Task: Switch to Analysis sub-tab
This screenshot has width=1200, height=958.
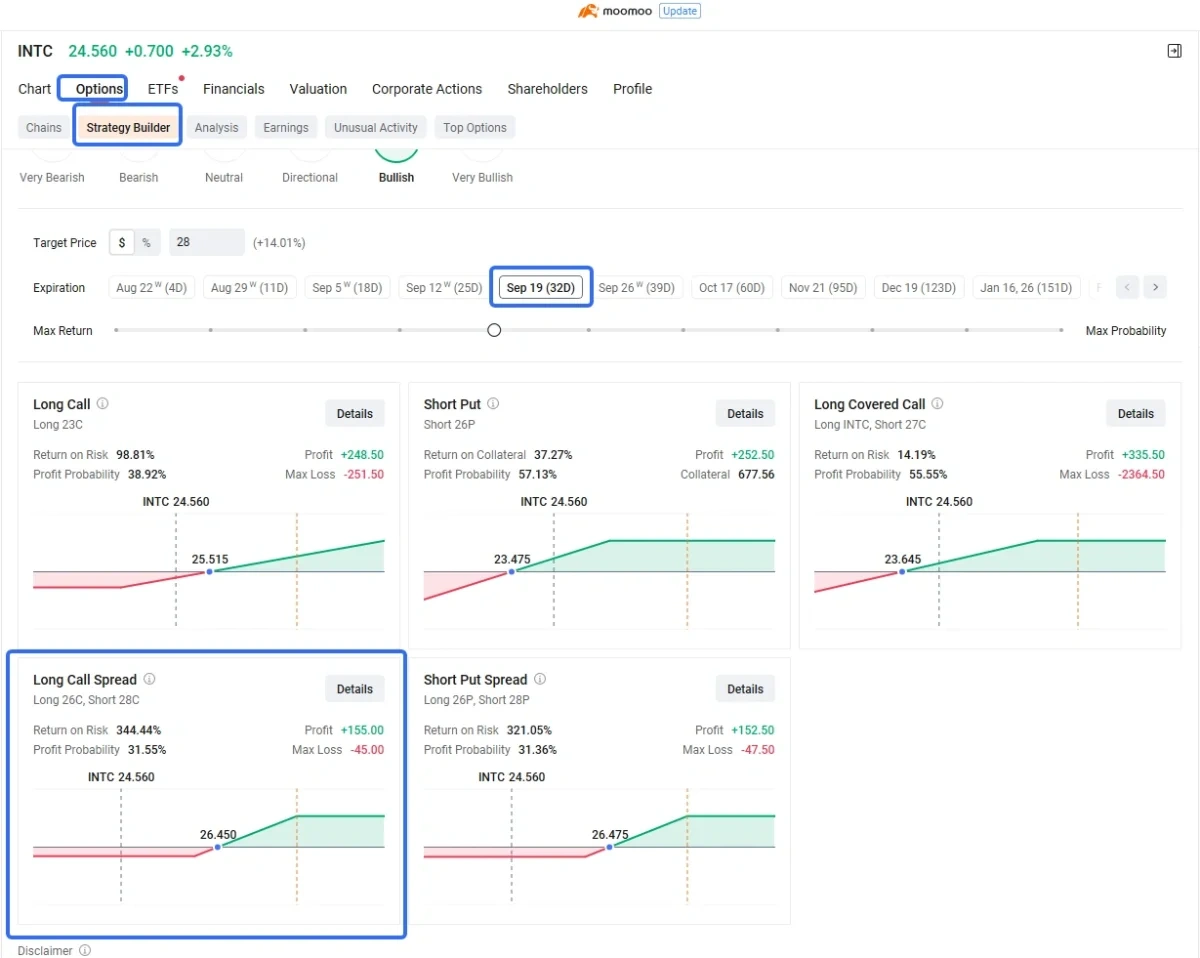Action: [x=217, y=128]
